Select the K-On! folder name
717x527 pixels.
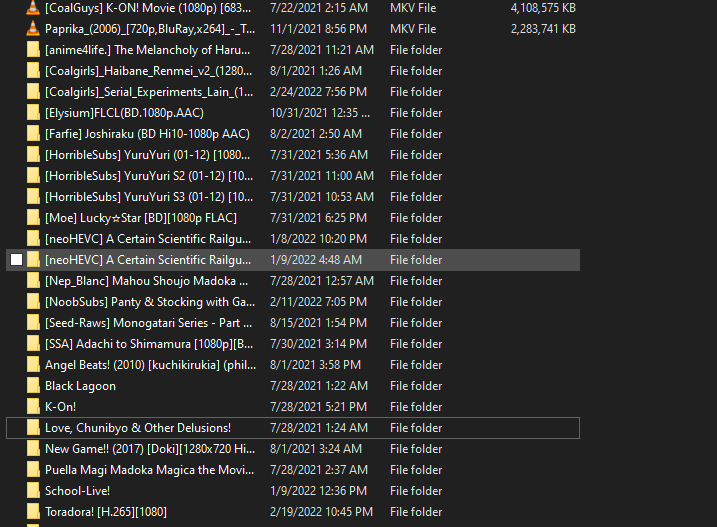[x=60, y=407]
